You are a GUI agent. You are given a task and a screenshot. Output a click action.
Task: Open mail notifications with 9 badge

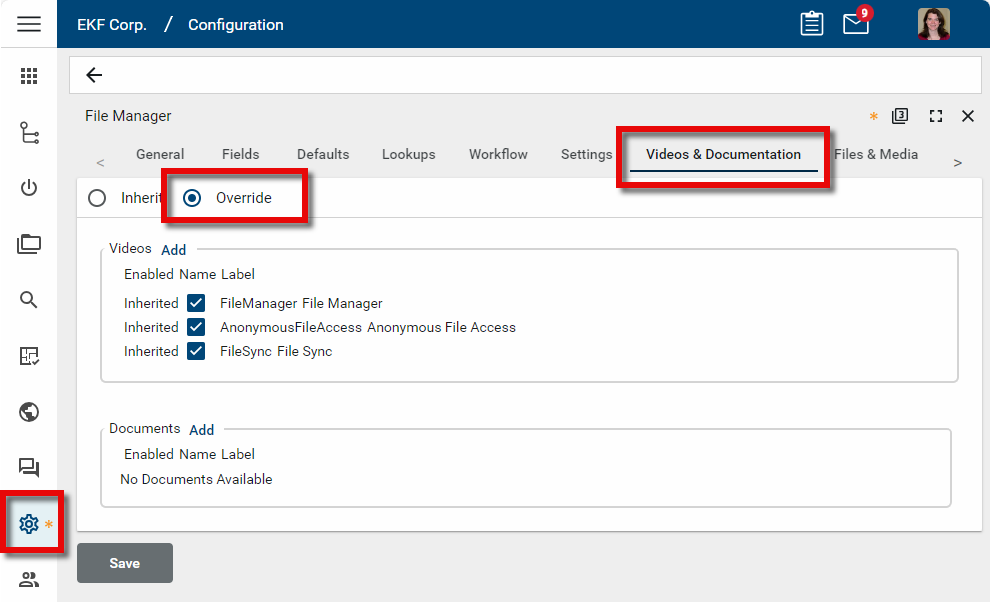click(856, 24)
